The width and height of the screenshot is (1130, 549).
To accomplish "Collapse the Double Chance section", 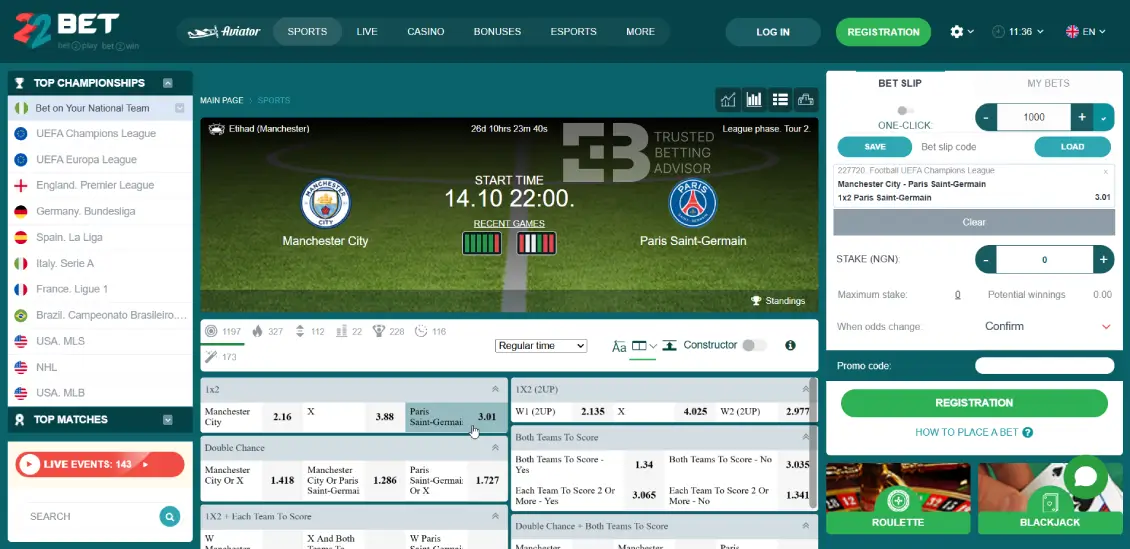I will coord(495,447).
